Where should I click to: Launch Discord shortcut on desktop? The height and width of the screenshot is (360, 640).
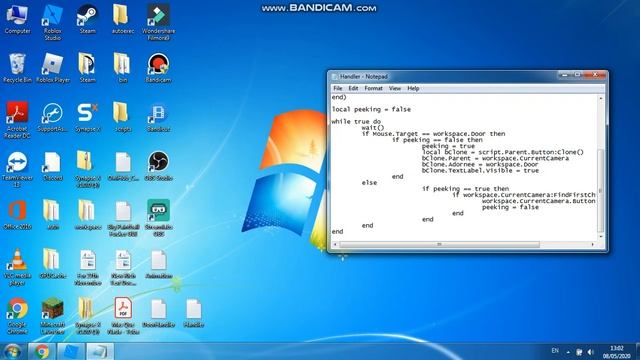tap(53, 166)
